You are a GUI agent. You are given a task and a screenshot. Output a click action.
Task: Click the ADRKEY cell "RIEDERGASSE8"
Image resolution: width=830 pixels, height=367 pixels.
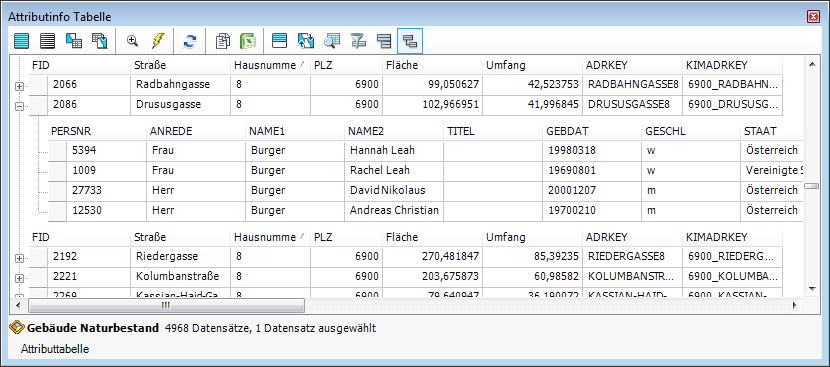pos(632,257)
